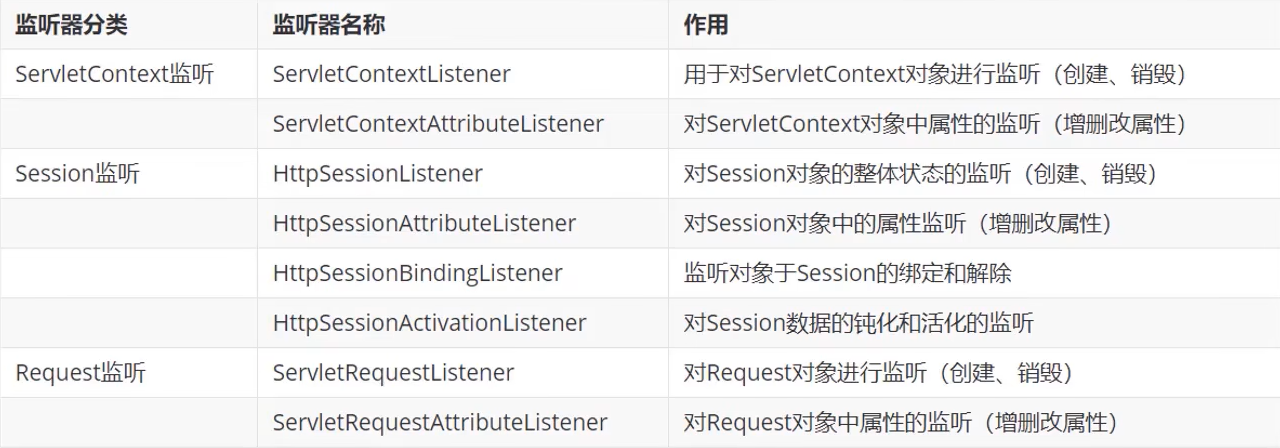Select description 对Session对象的整体状态的监听
The image size is (1280, 448).
pyautogui.click(x=920, y=174)
